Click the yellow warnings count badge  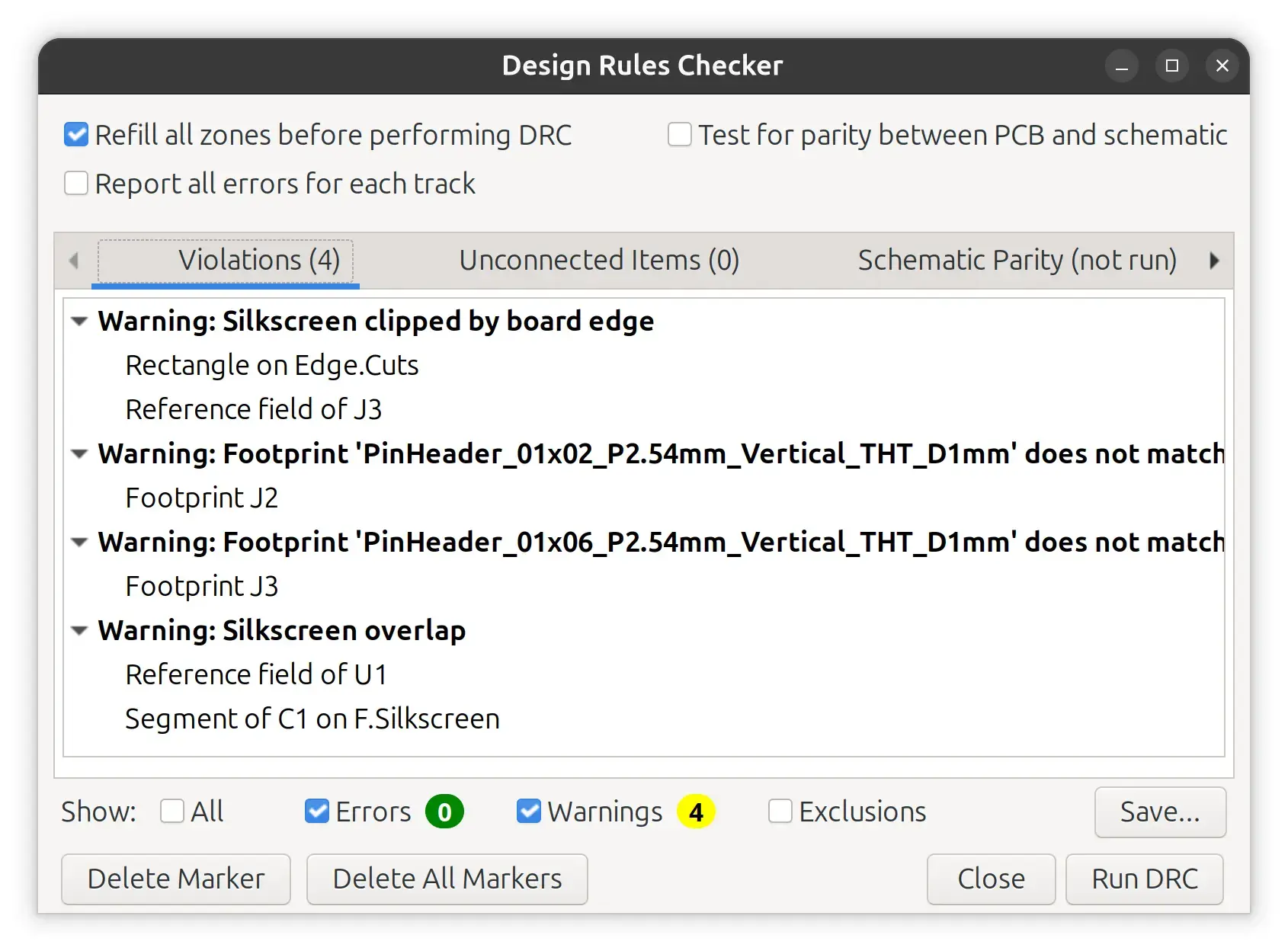tap(696, 812)
